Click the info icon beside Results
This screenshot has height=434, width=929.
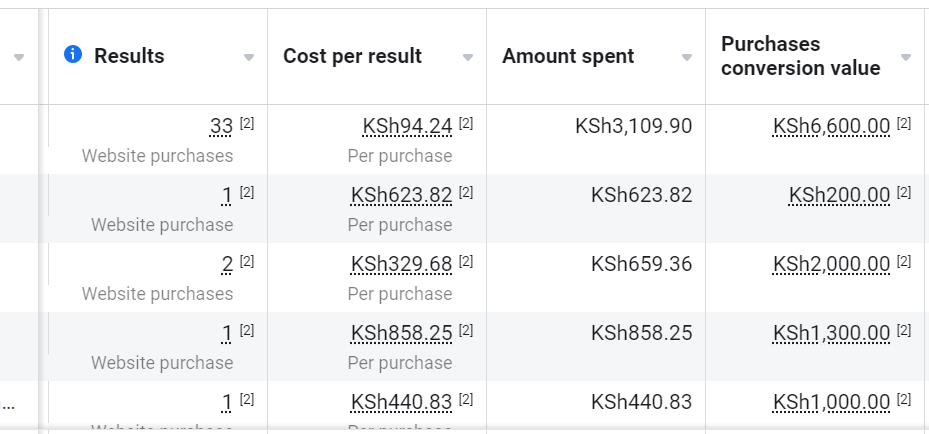coord(72,55)
